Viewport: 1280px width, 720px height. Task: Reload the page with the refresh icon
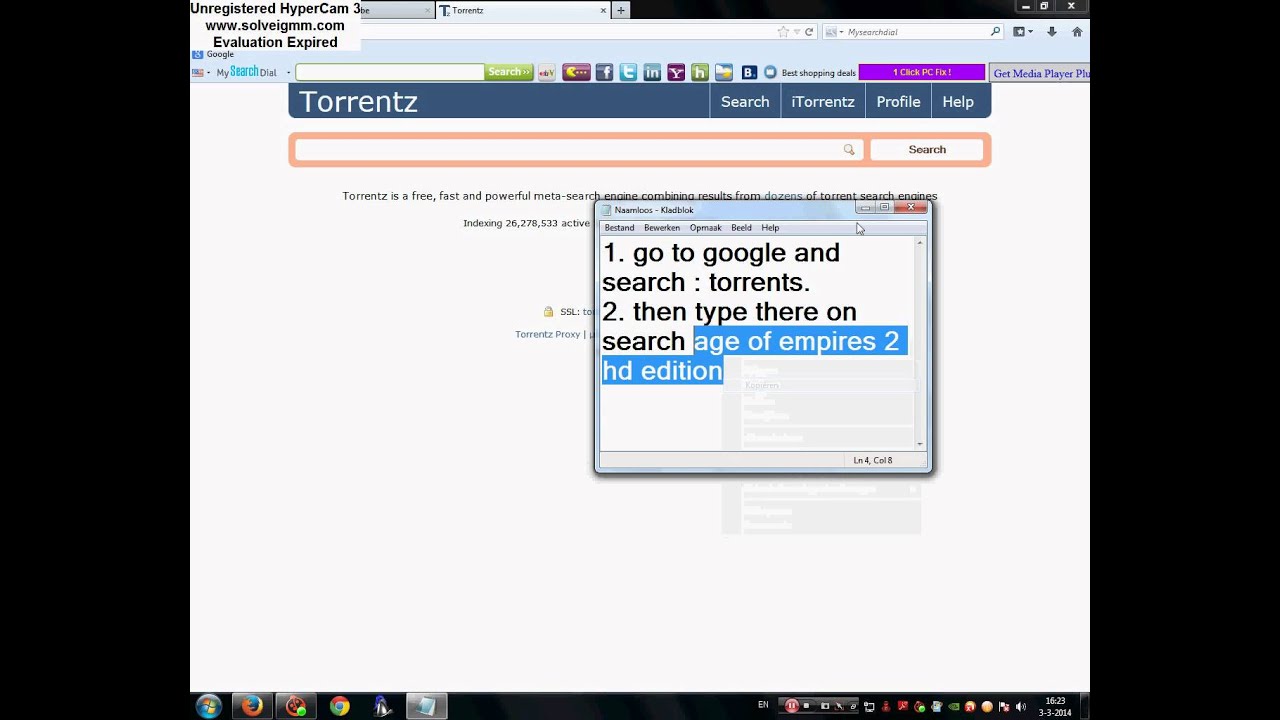point(809,31)
